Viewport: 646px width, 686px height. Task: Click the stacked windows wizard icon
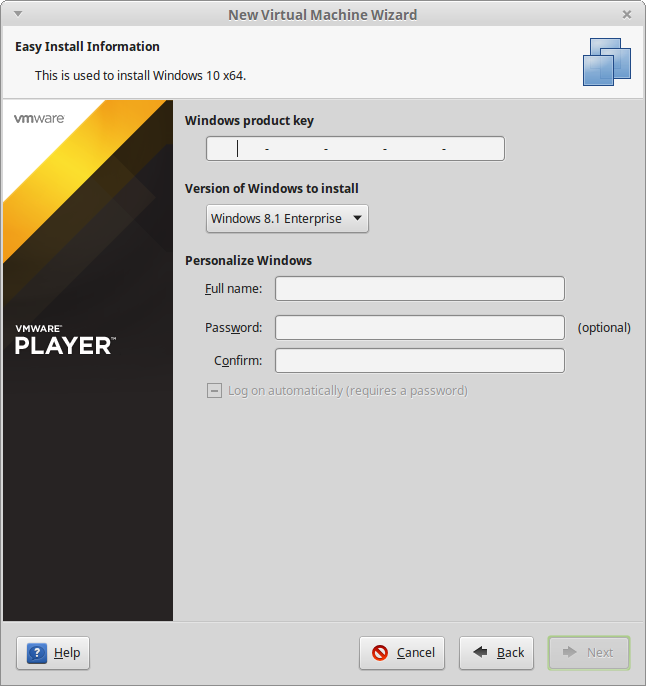(x=607, y=62)
